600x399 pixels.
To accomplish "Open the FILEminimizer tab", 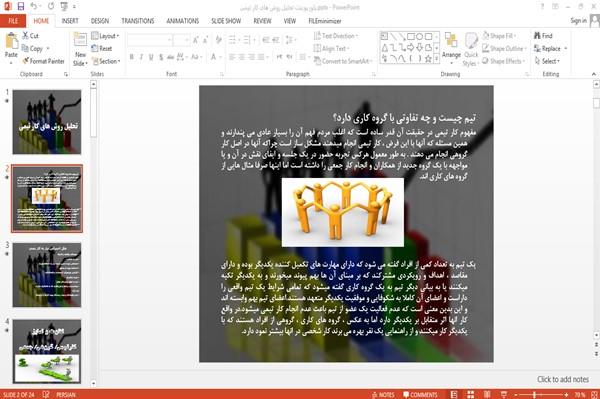I will pos(324,21).
